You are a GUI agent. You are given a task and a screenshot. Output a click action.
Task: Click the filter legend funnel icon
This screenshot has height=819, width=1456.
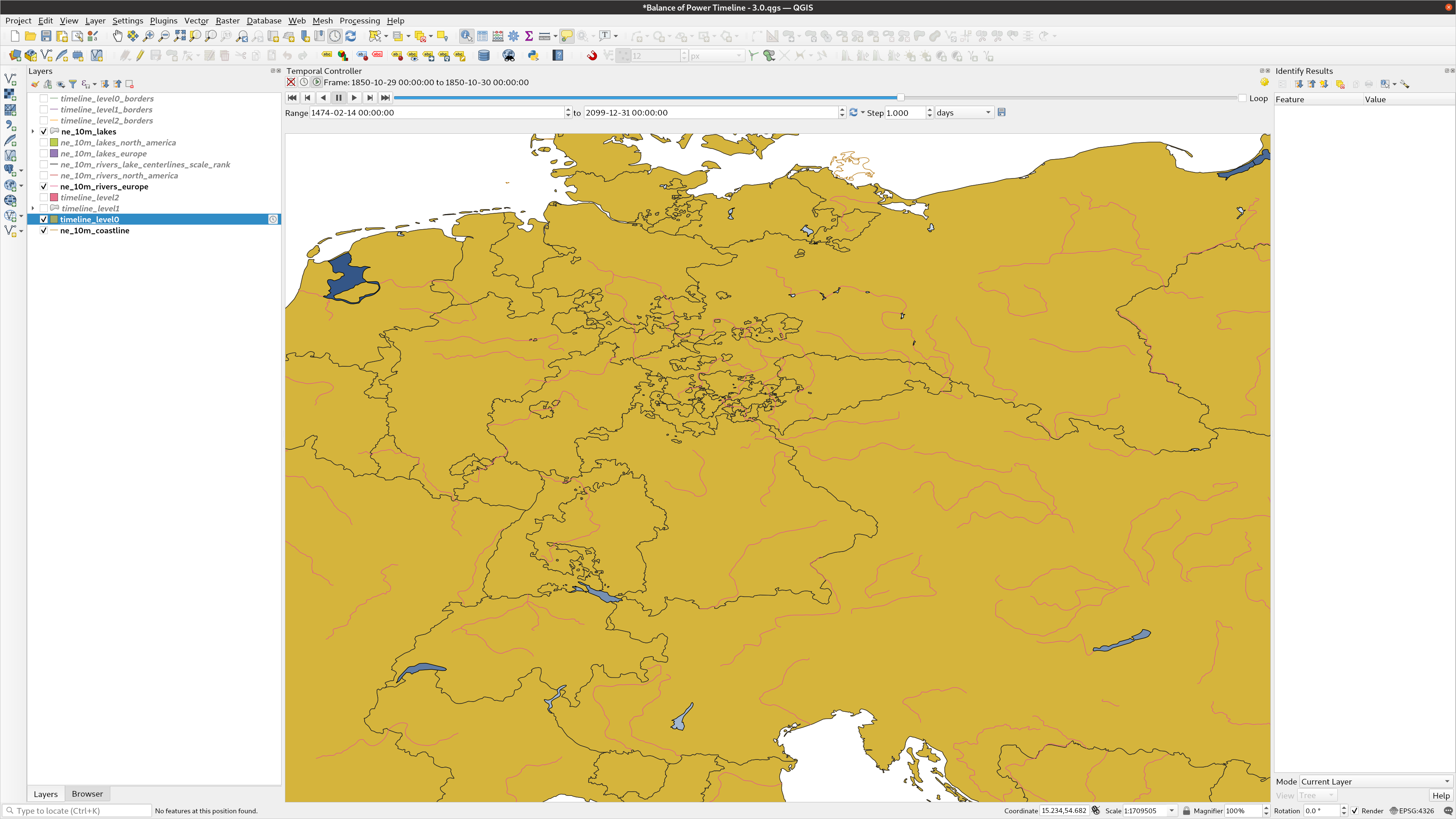pos(73,84)
